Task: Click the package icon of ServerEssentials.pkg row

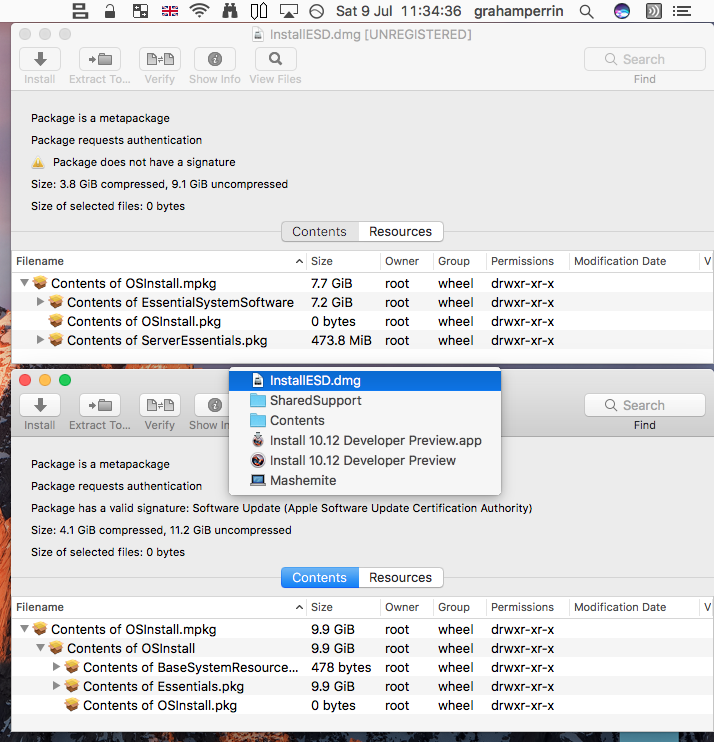Action: [56, 340]
